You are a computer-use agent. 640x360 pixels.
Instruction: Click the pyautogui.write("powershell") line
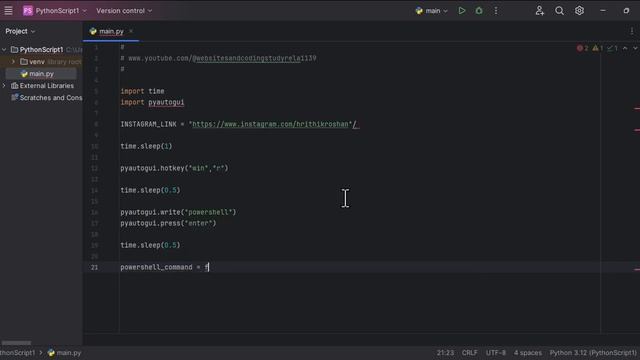coord(178,212)
